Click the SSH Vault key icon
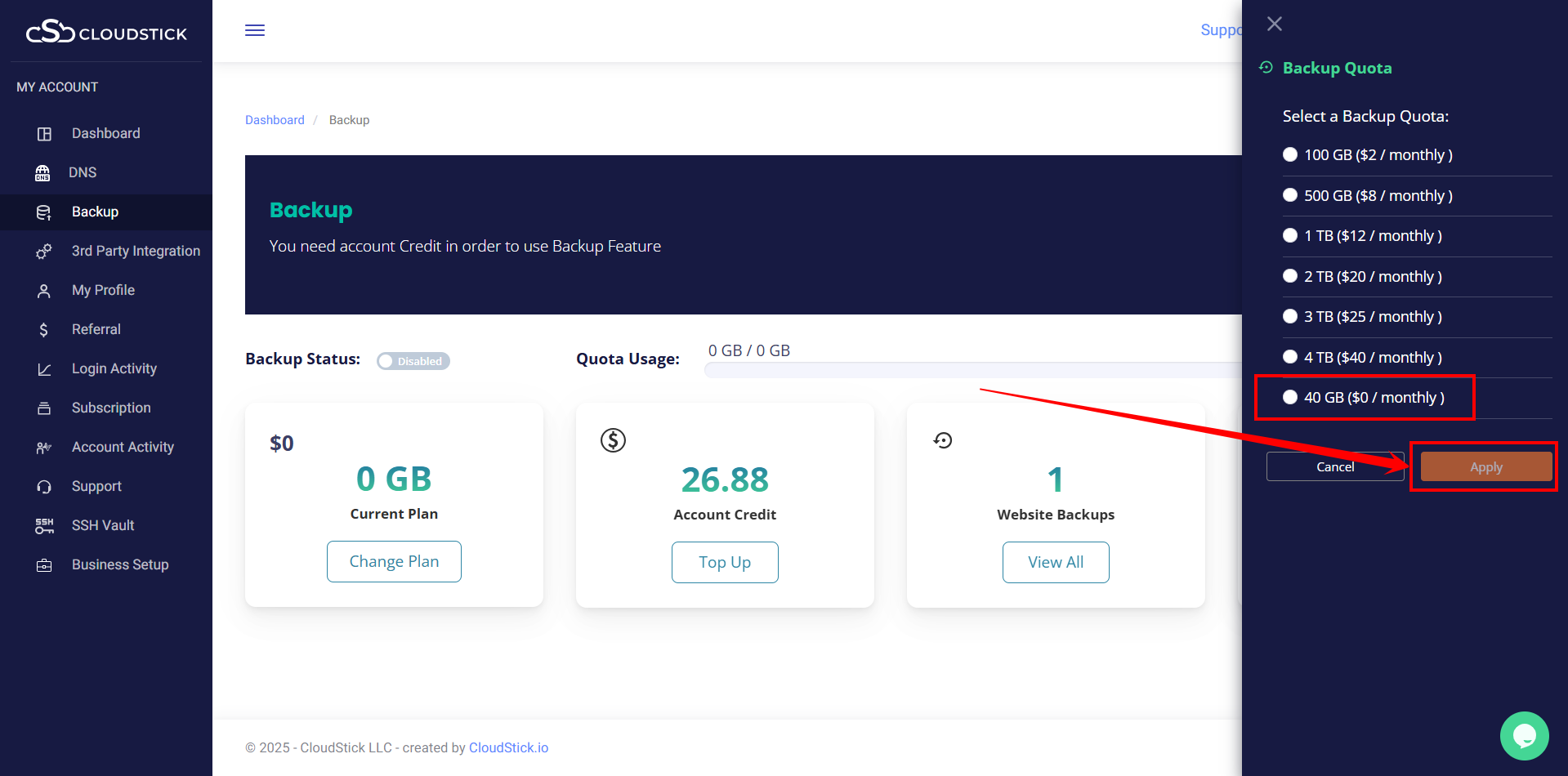 [x=44, y=525]
